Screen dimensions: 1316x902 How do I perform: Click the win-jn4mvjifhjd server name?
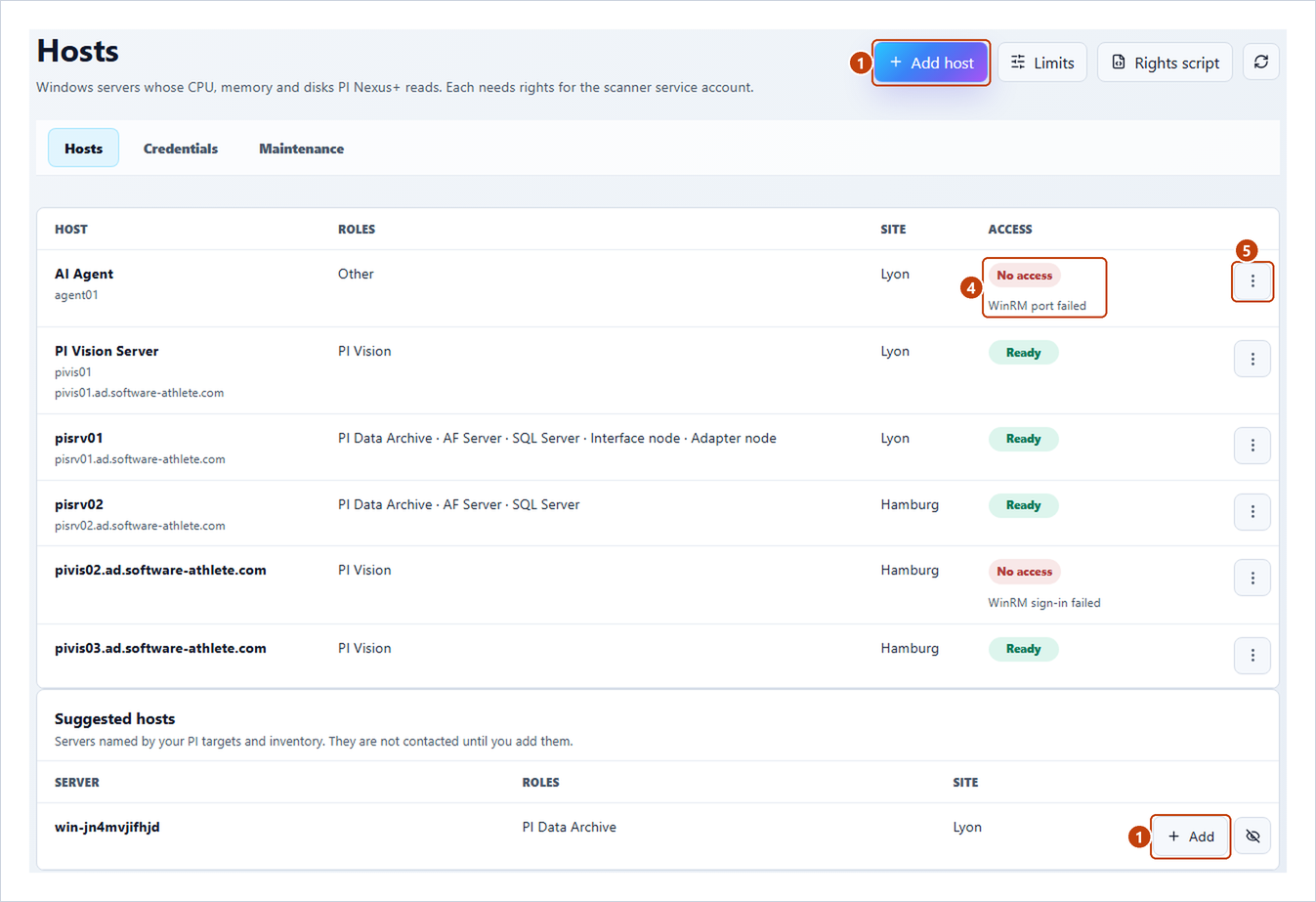(107, 827)
